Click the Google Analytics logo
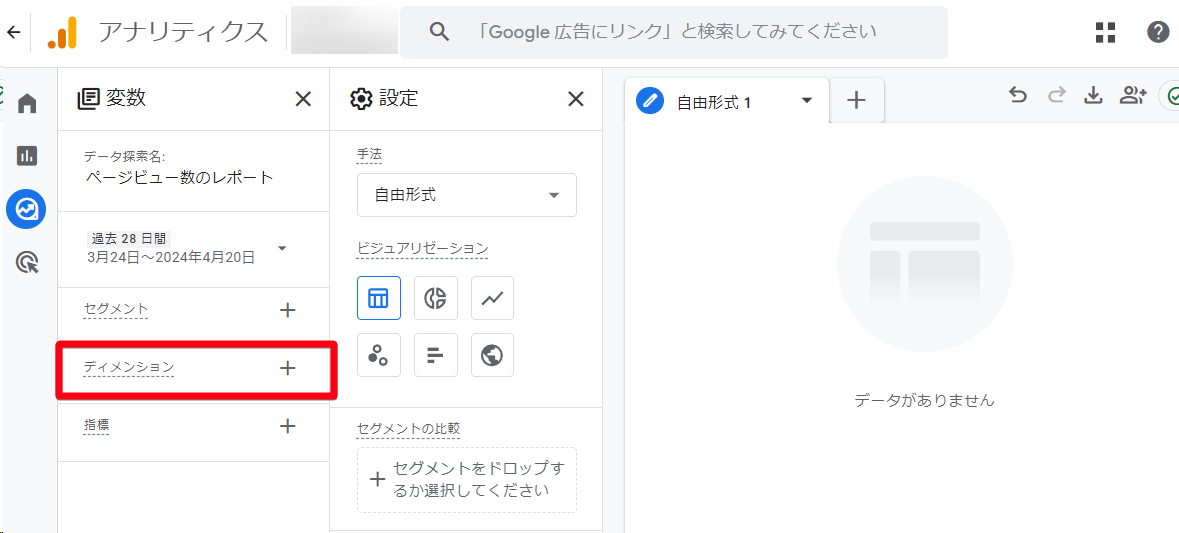Image resolution: width=1179 pixels, height=533 pixels. [62, 32]
